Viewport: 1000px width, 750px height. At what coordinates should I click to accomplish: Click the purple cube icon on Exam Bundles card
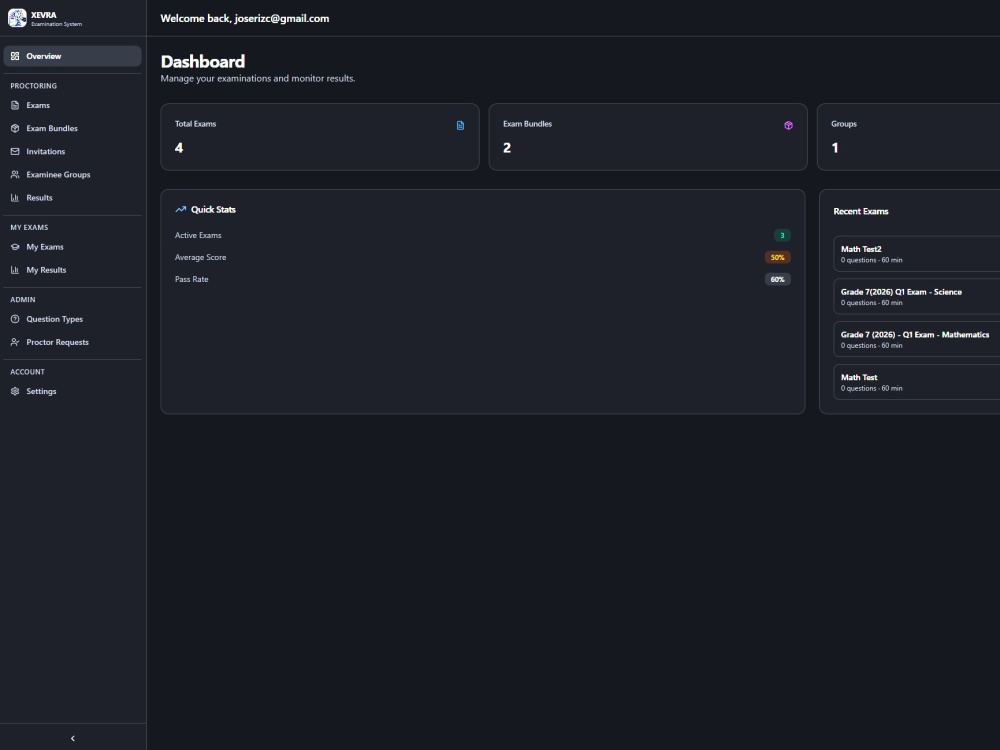pyautogui.click(x=788, y=126)
